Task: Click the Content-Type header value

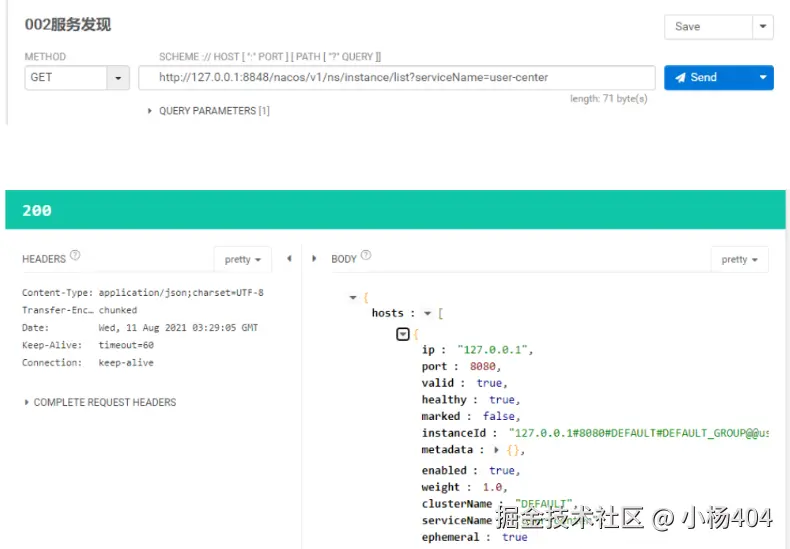Action: coord(181,293)
